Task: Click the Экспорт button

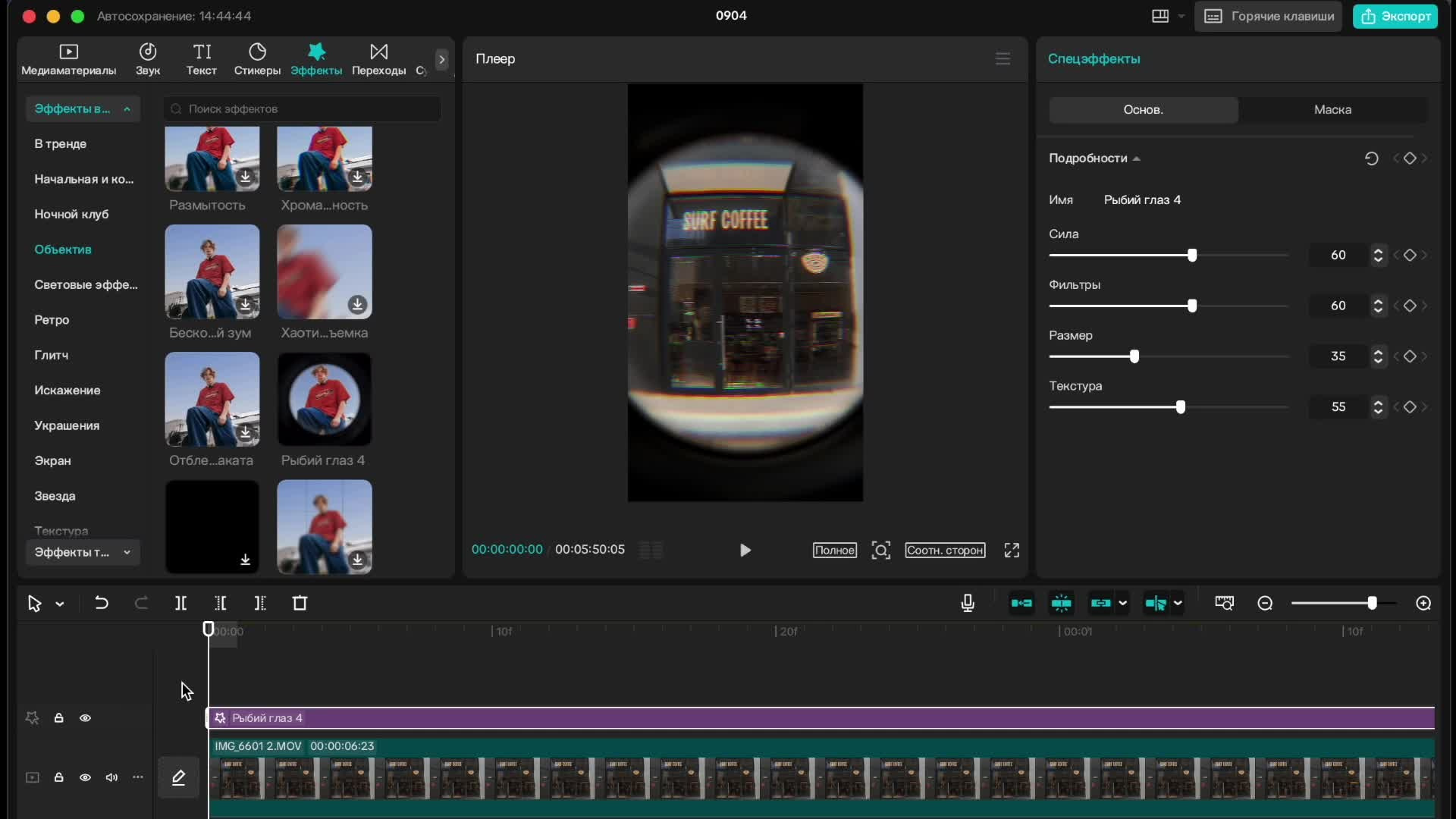Action: [1395, 16]
